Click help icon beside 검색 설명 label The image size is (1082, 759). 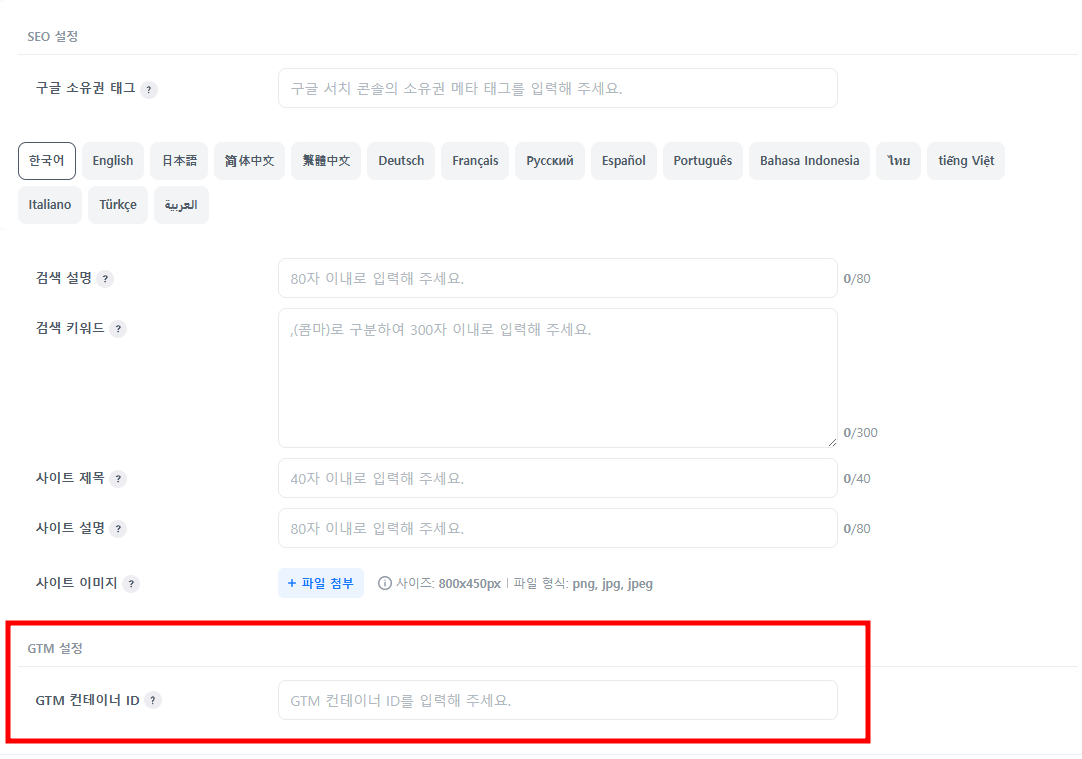click(x=106, y=279)
